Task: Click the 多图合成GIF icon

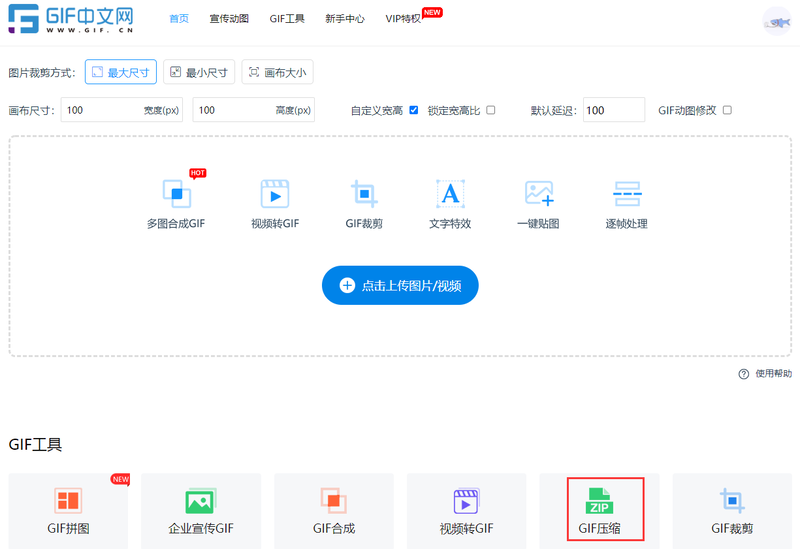Action: [x=176, y=194]
